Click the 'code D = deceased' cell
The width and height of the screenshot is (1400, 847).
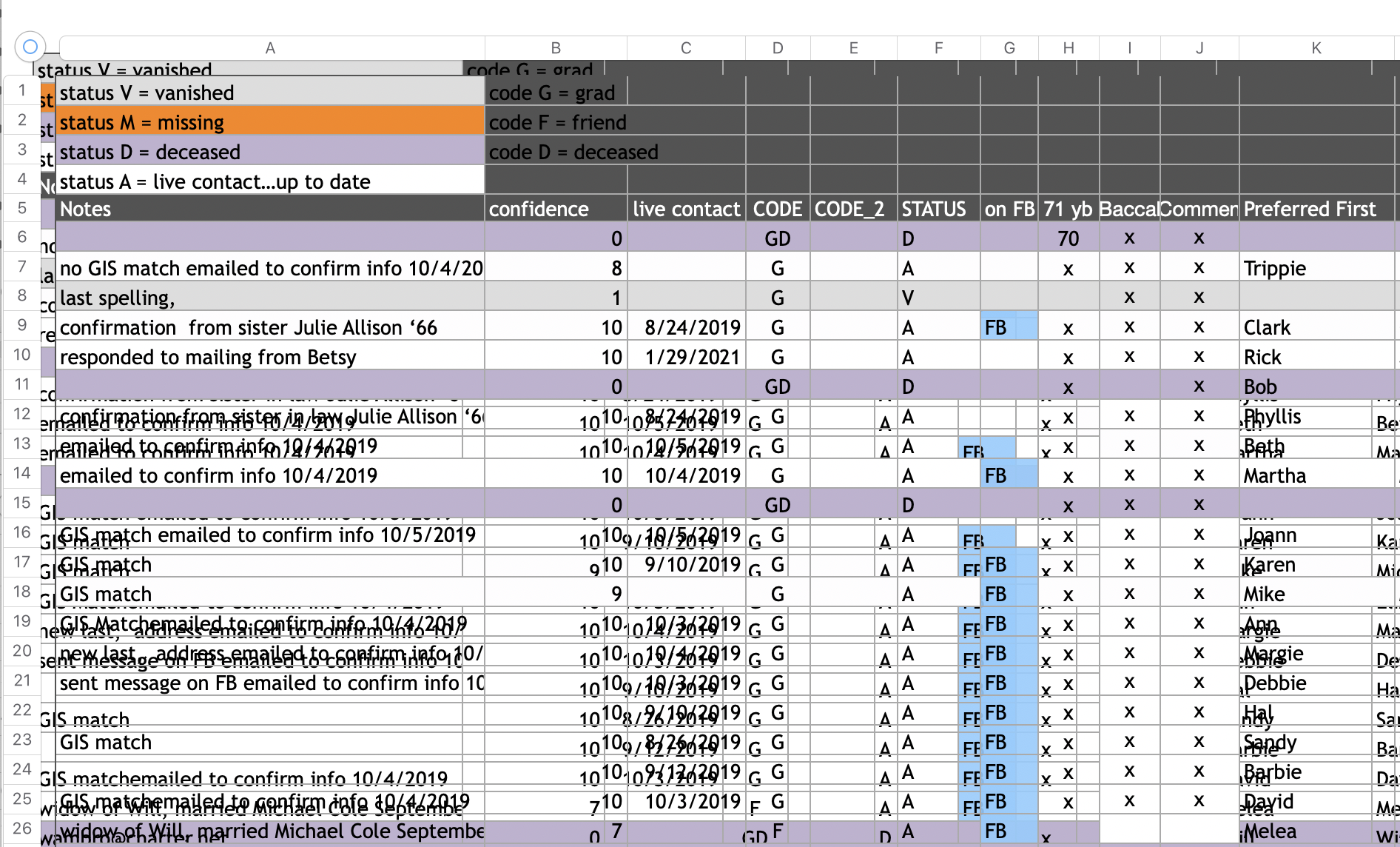pos(556,151)
